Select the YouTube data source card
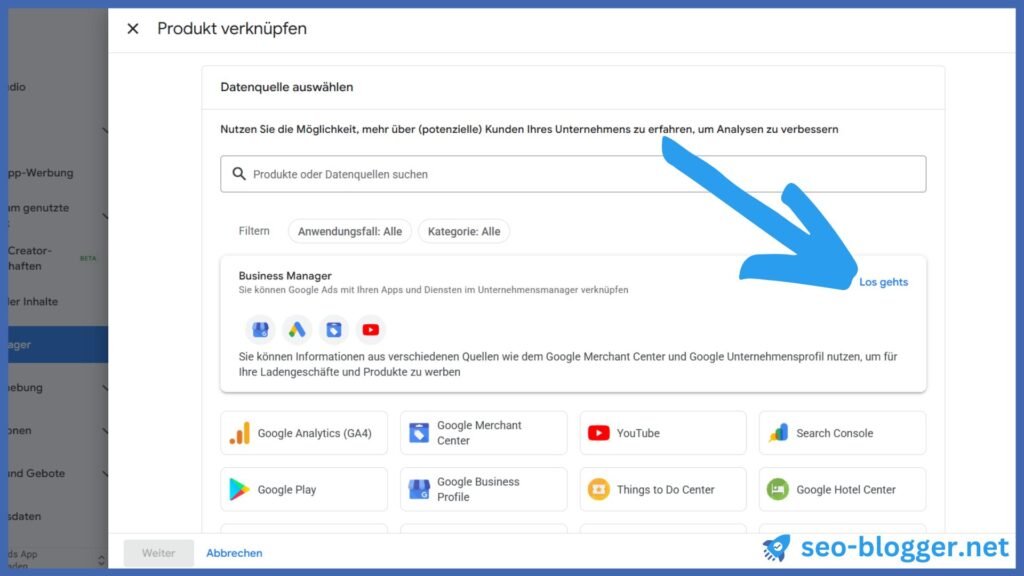This screenshot has width=1024, height=576. click(x=663, y=433)
